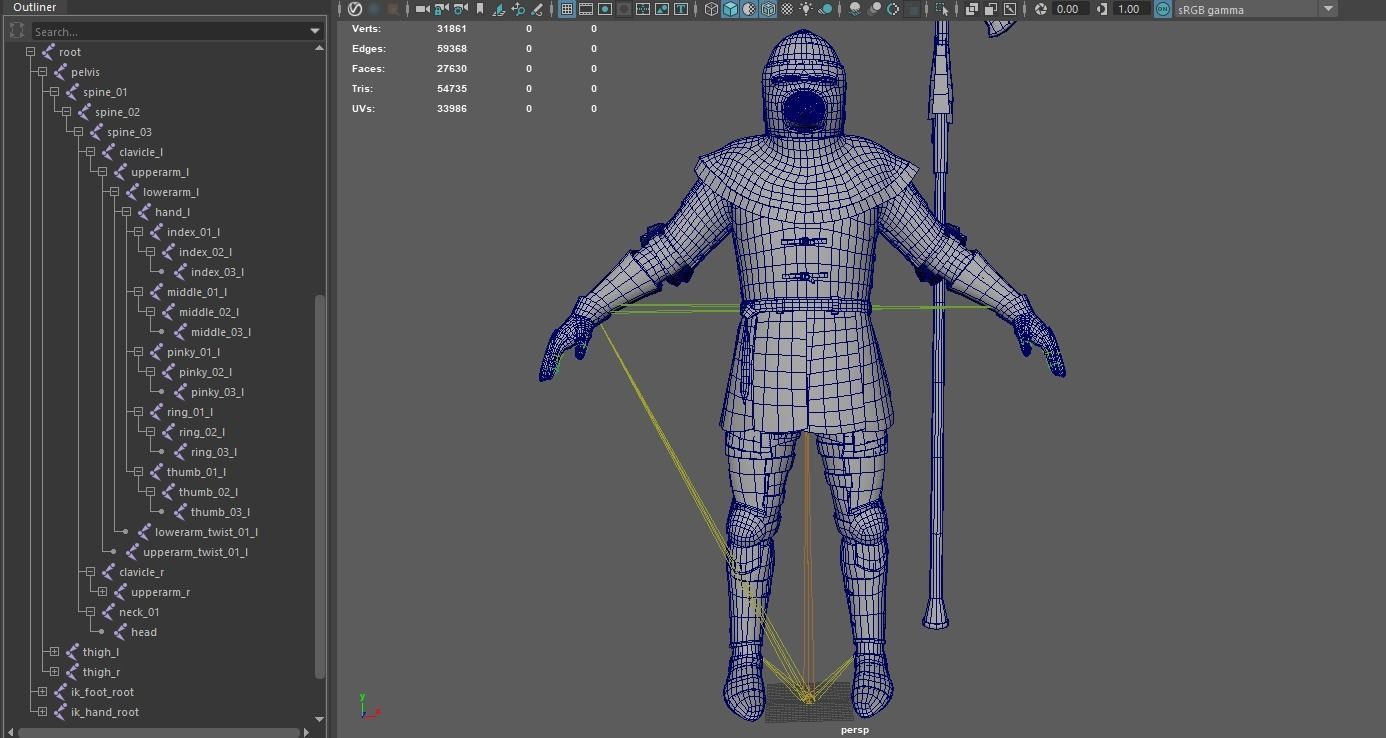This screenshot has height=738, width=1386.
Task: Toggle Textured display mode
Action: [787, 9]
